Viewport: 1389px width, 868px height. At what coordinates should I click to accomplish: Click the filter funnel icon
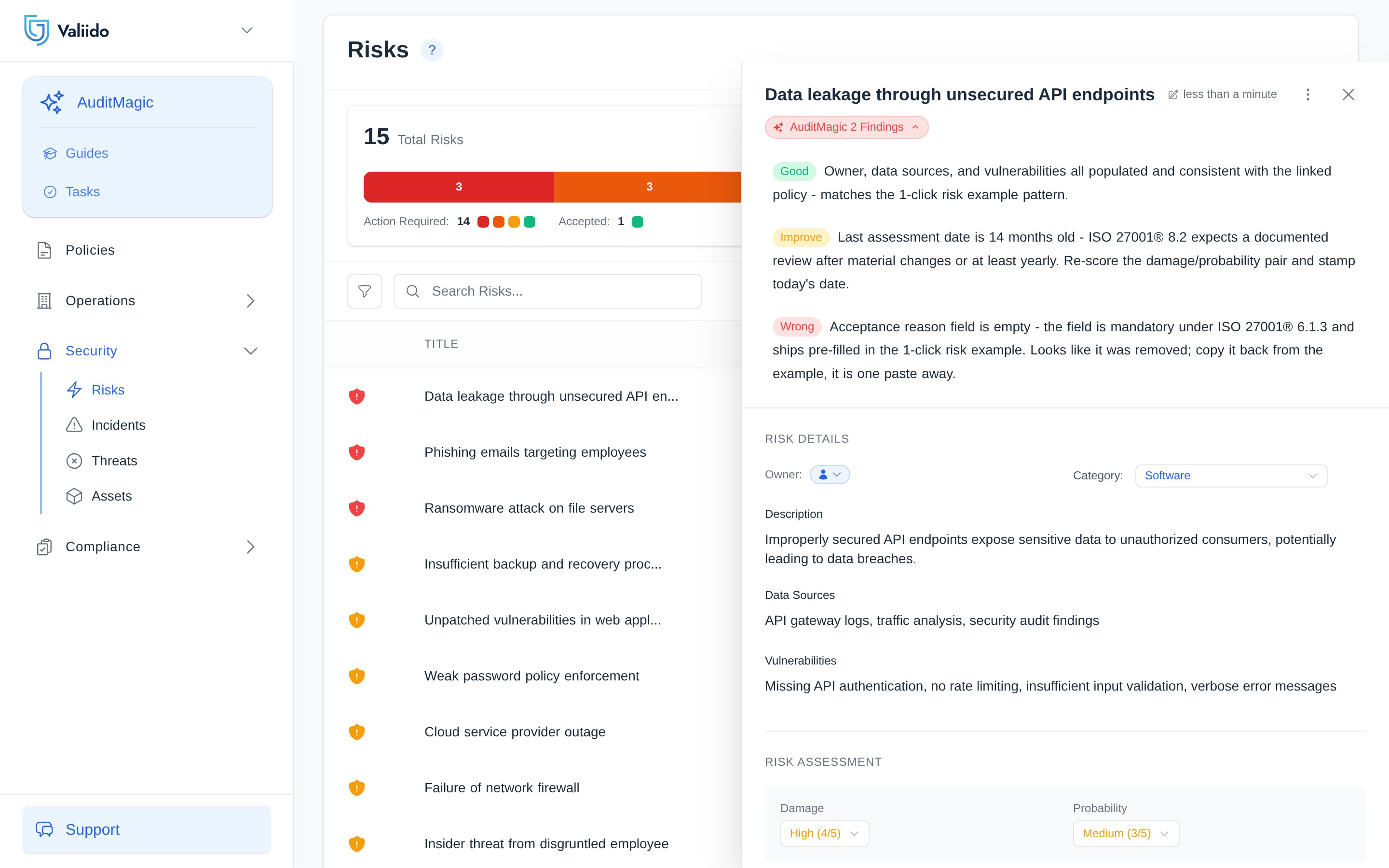click(x=365, y=291)
